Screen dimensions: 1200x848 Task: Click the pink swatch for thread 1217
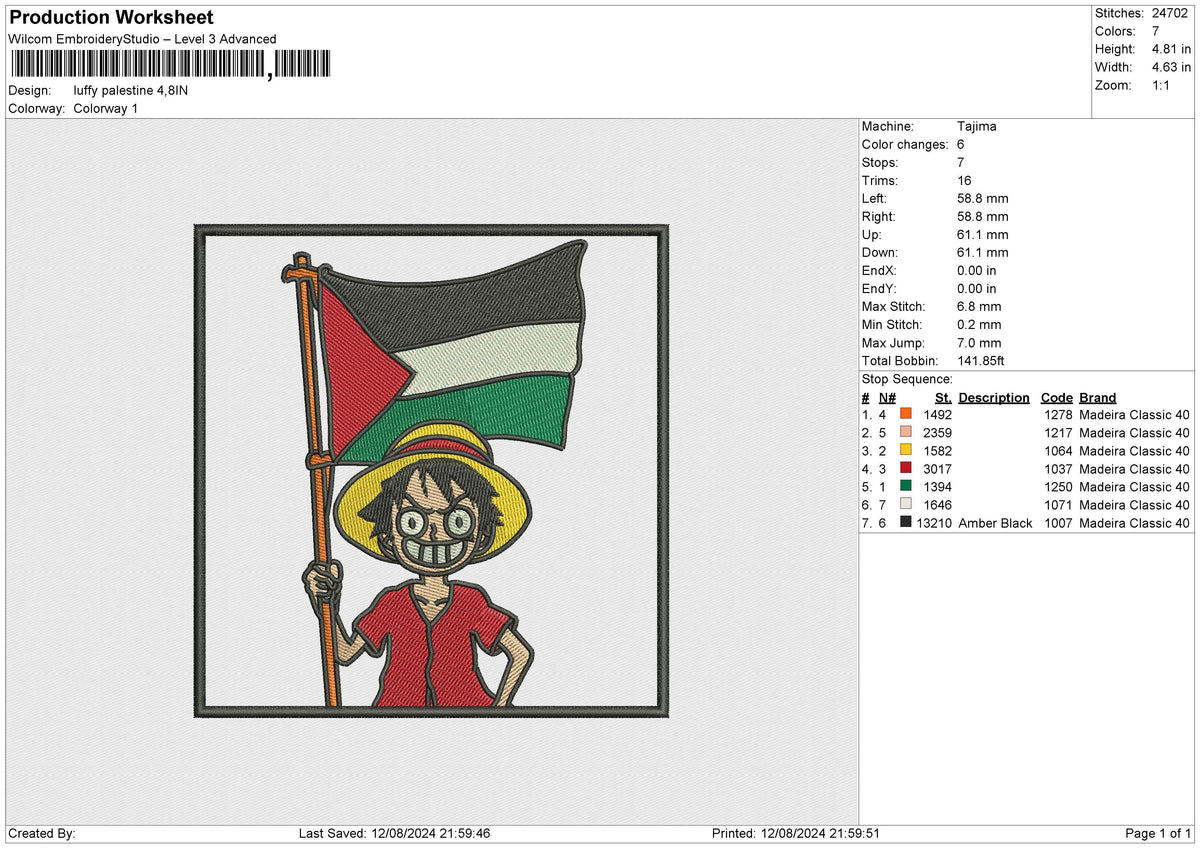point(906,433)
